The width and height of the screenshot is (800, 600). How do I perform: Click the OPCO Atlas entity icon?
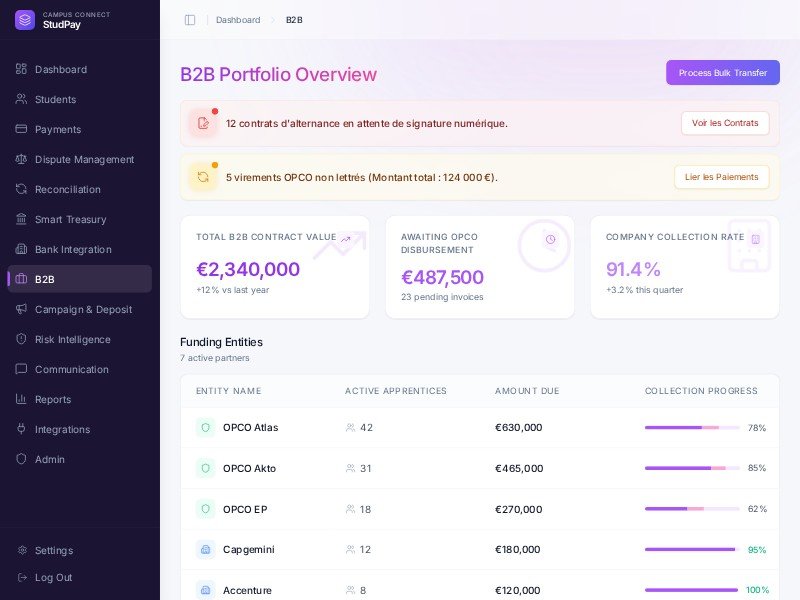[205, 427]
